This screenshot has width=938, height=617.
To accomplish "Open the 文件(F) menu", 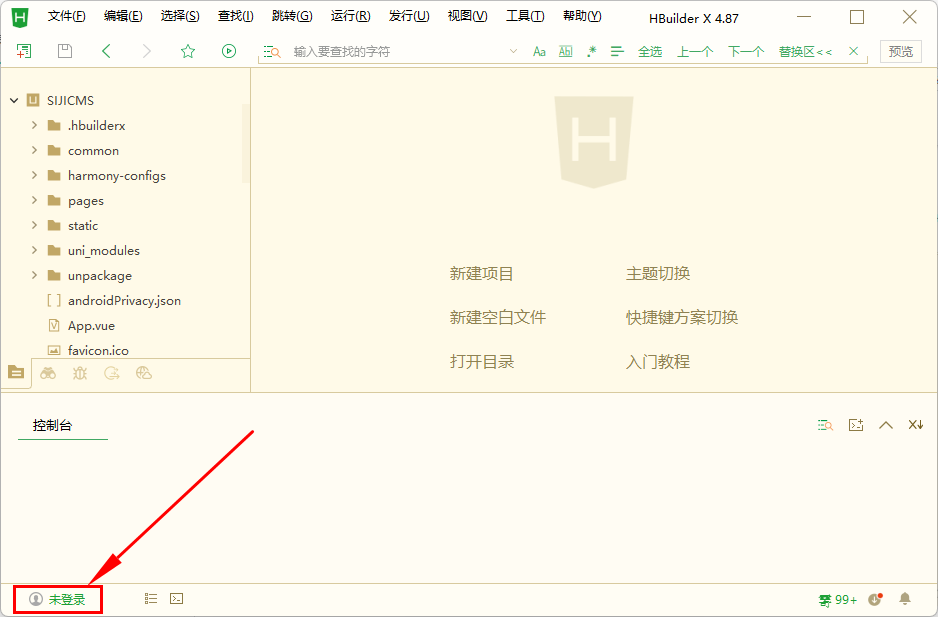I will 66,16.
